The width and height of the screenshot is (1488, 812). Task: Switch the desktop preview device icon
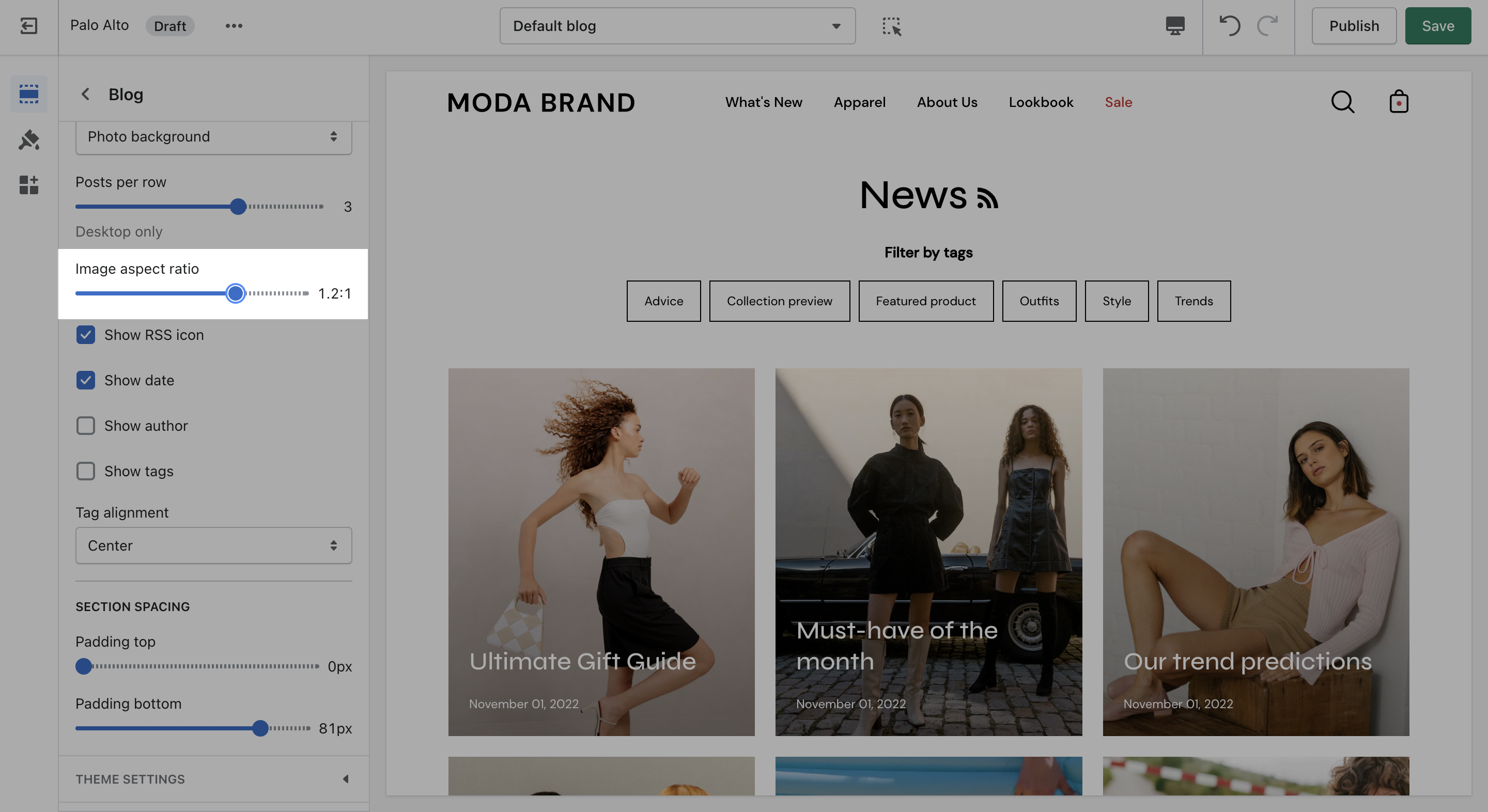[x=1175, y=26]
